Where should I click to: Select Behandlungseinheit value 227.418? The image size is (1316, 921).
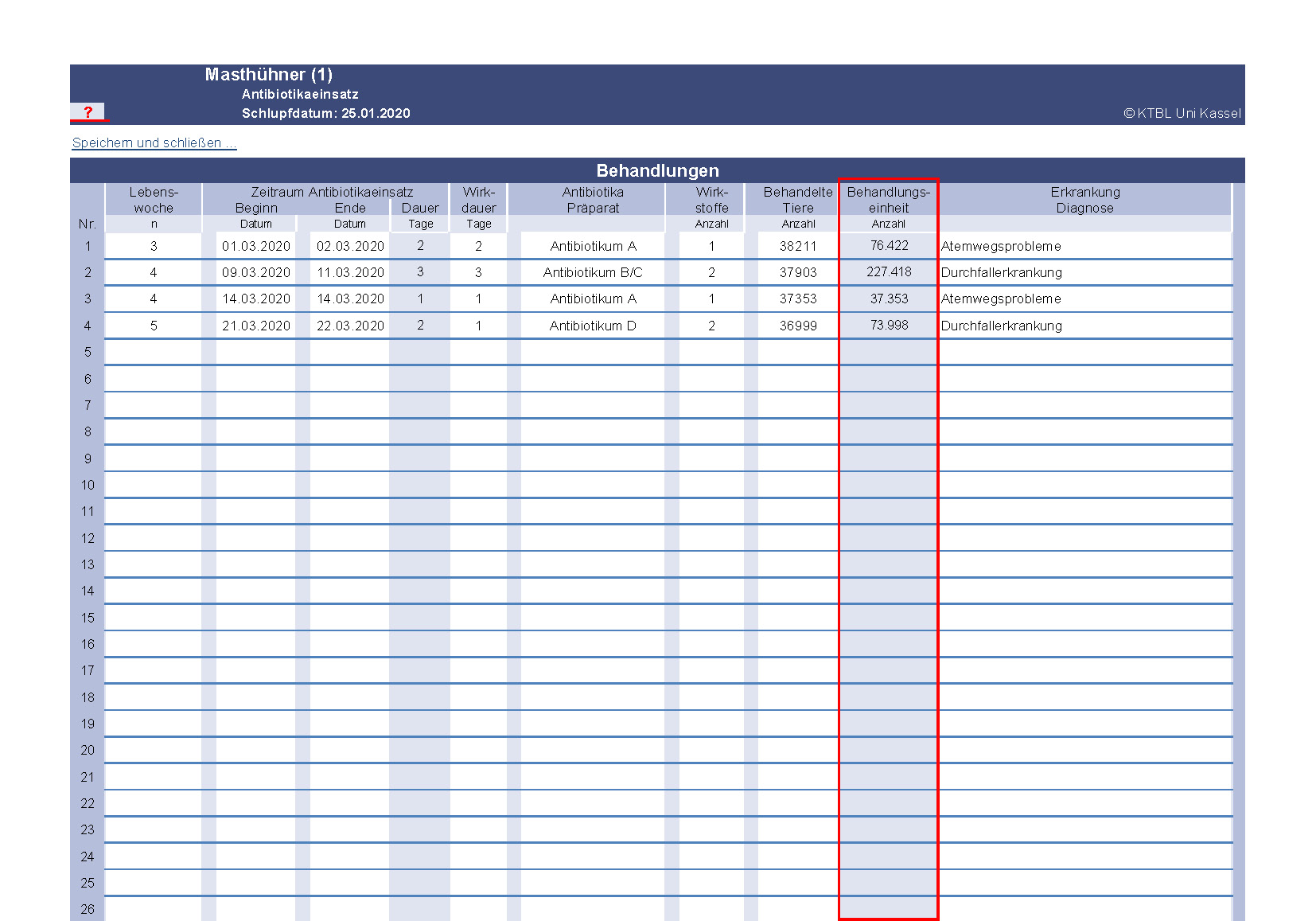[x=889, y=272]
